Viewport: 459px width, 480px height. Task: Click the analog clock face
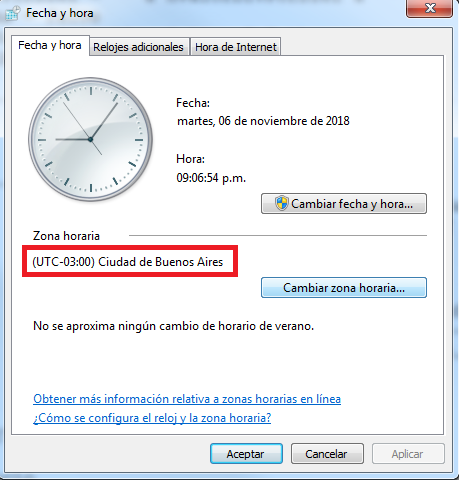coord(90,139)
